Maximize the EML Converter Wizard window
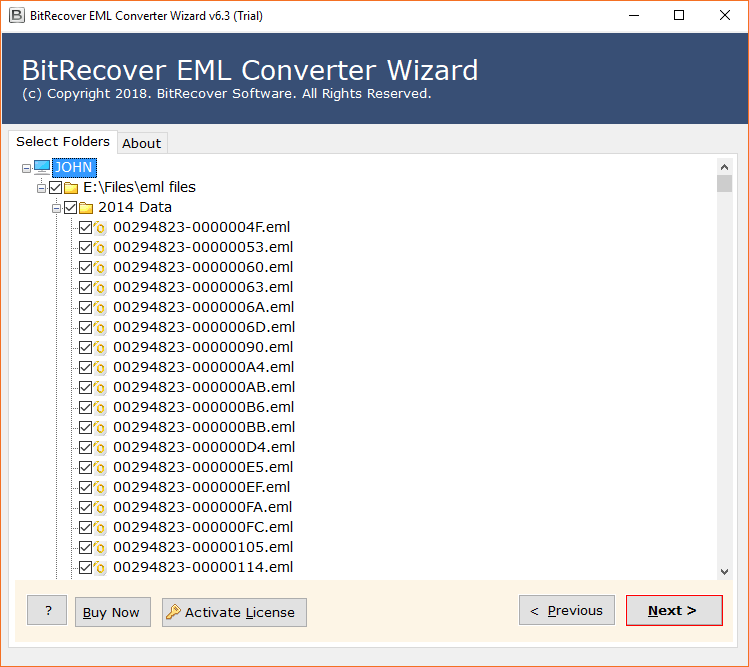 coord(679,16)
